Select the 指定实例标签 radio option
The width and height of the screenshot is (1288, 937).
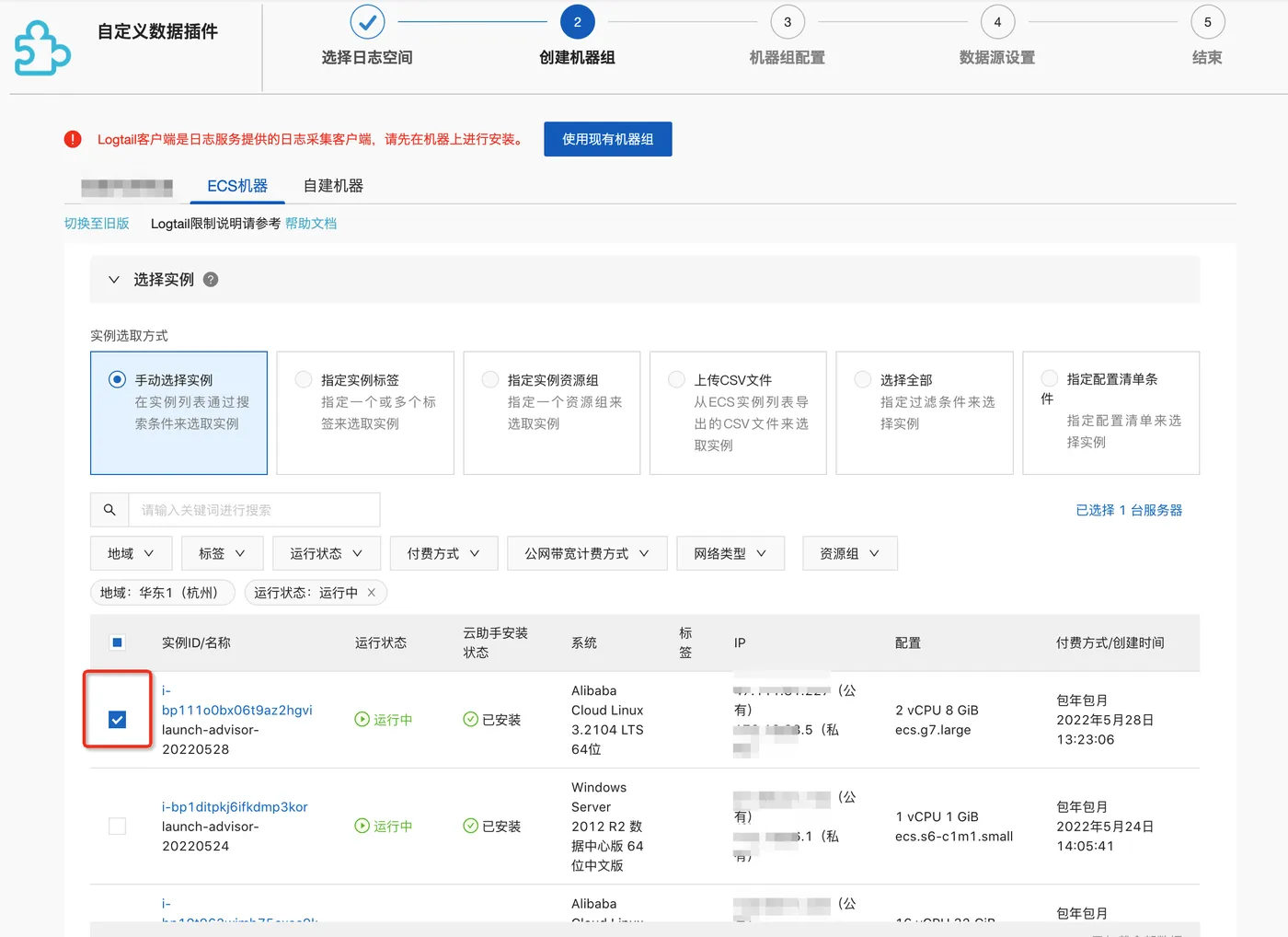tap(304, 379)
